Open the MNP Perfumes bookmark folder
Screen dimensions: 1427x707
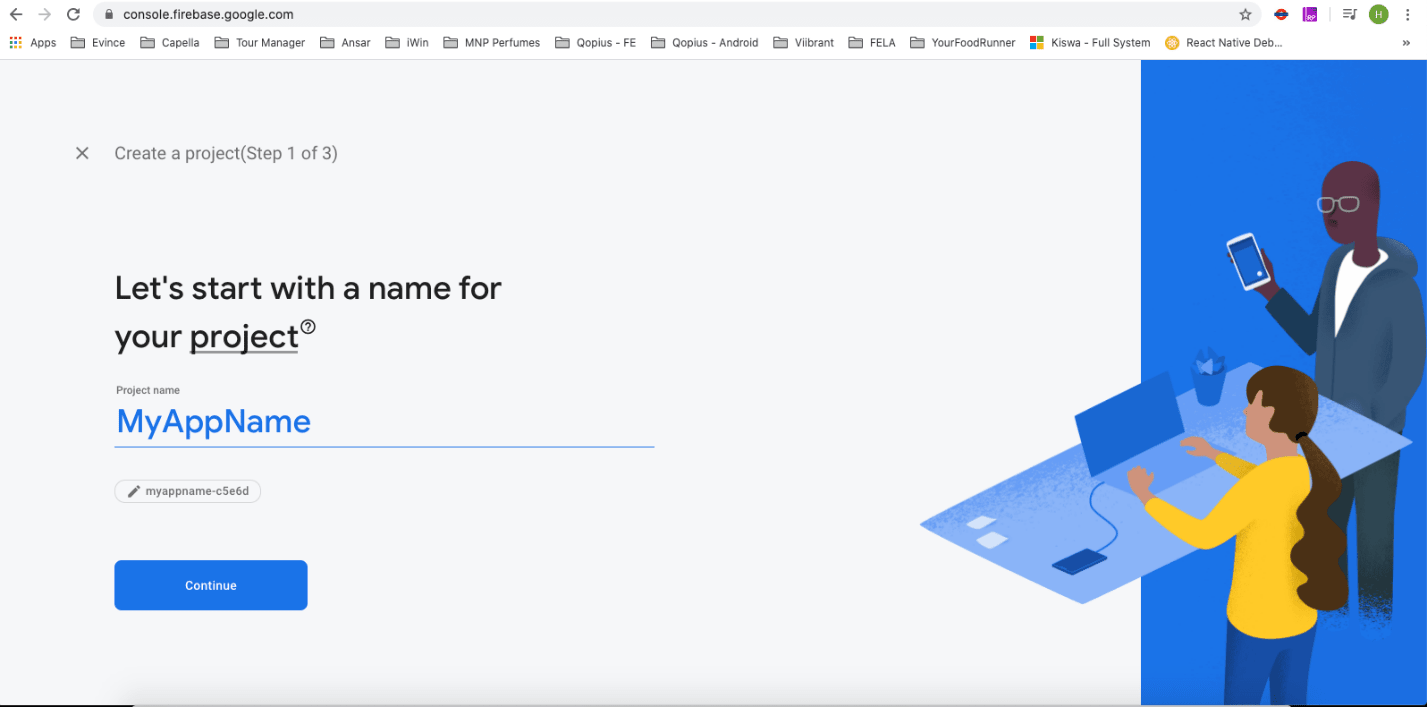[491, 43]
